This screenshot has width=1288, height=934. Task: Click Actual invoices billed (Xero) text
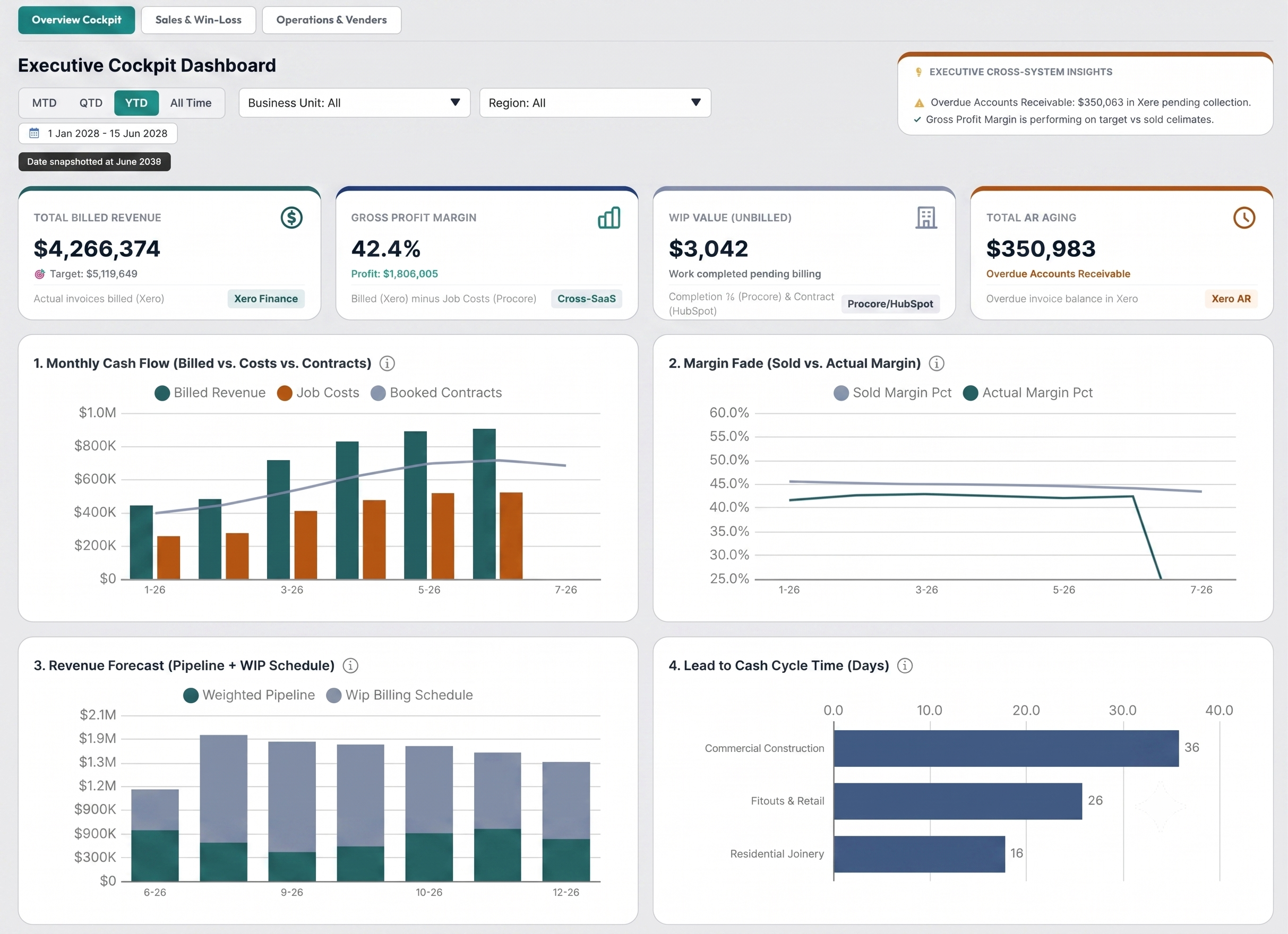tap(99, 299)
